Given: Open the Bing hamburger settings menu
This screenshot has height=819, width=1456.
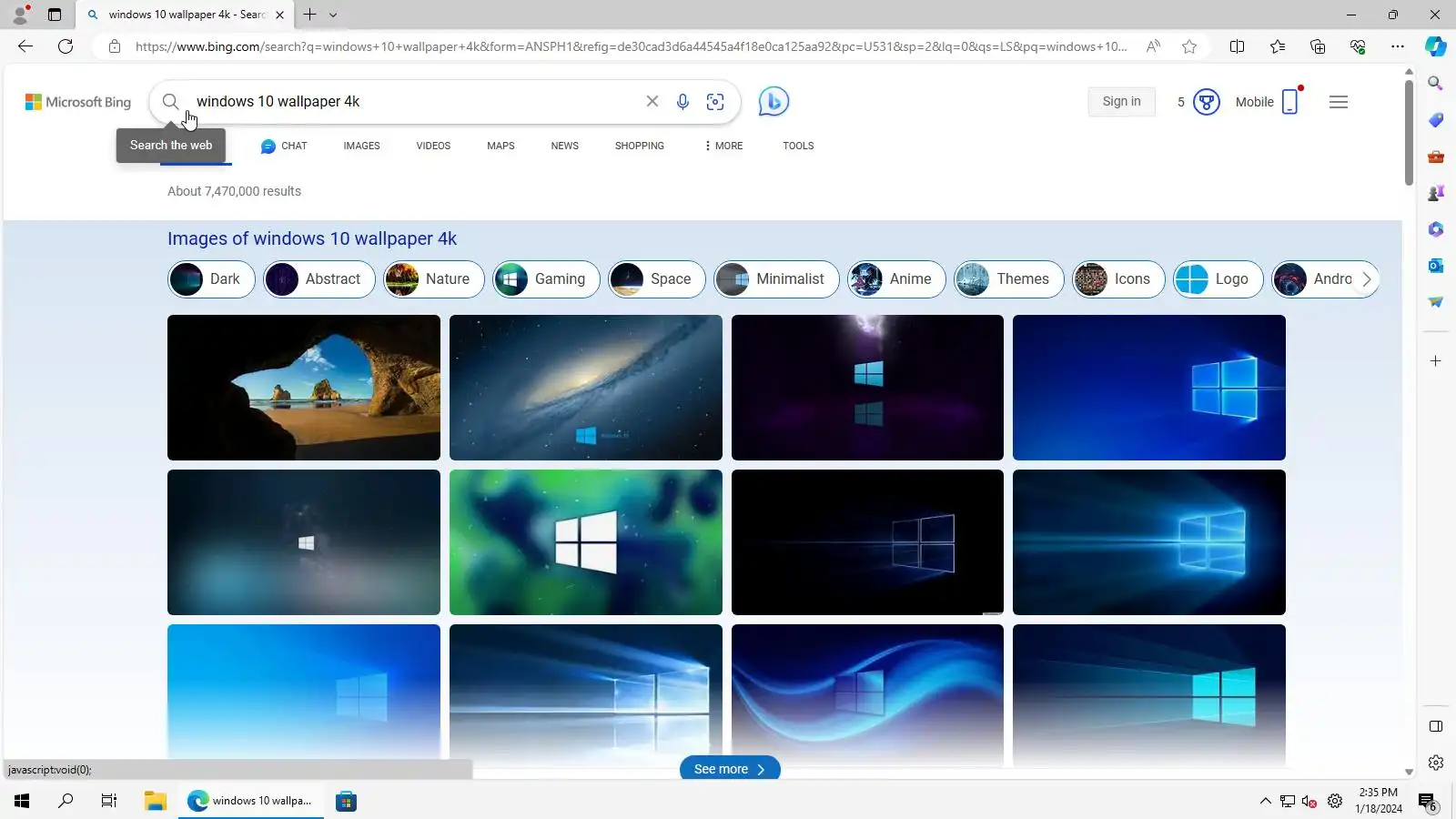Looking at the screenshot, I should (1339, 102).
